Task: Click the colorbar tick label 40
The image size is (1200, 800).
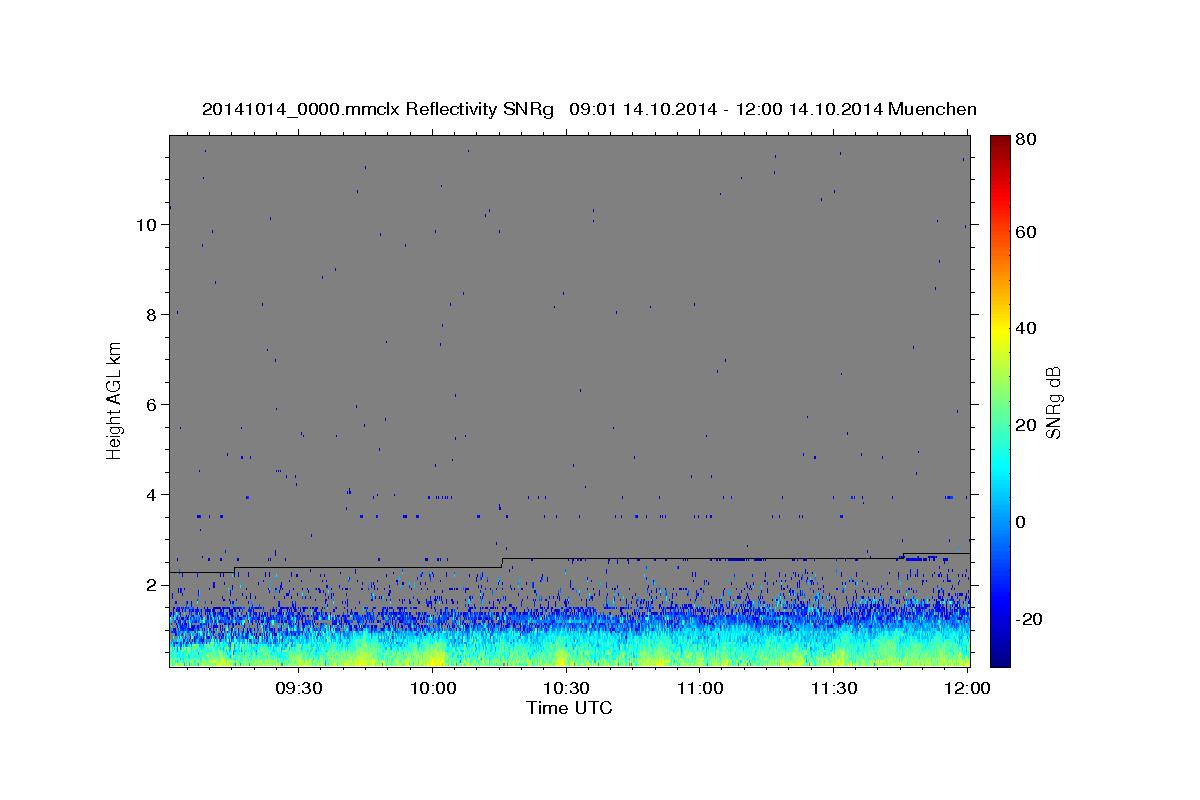Action: [x=1026, y=328]
